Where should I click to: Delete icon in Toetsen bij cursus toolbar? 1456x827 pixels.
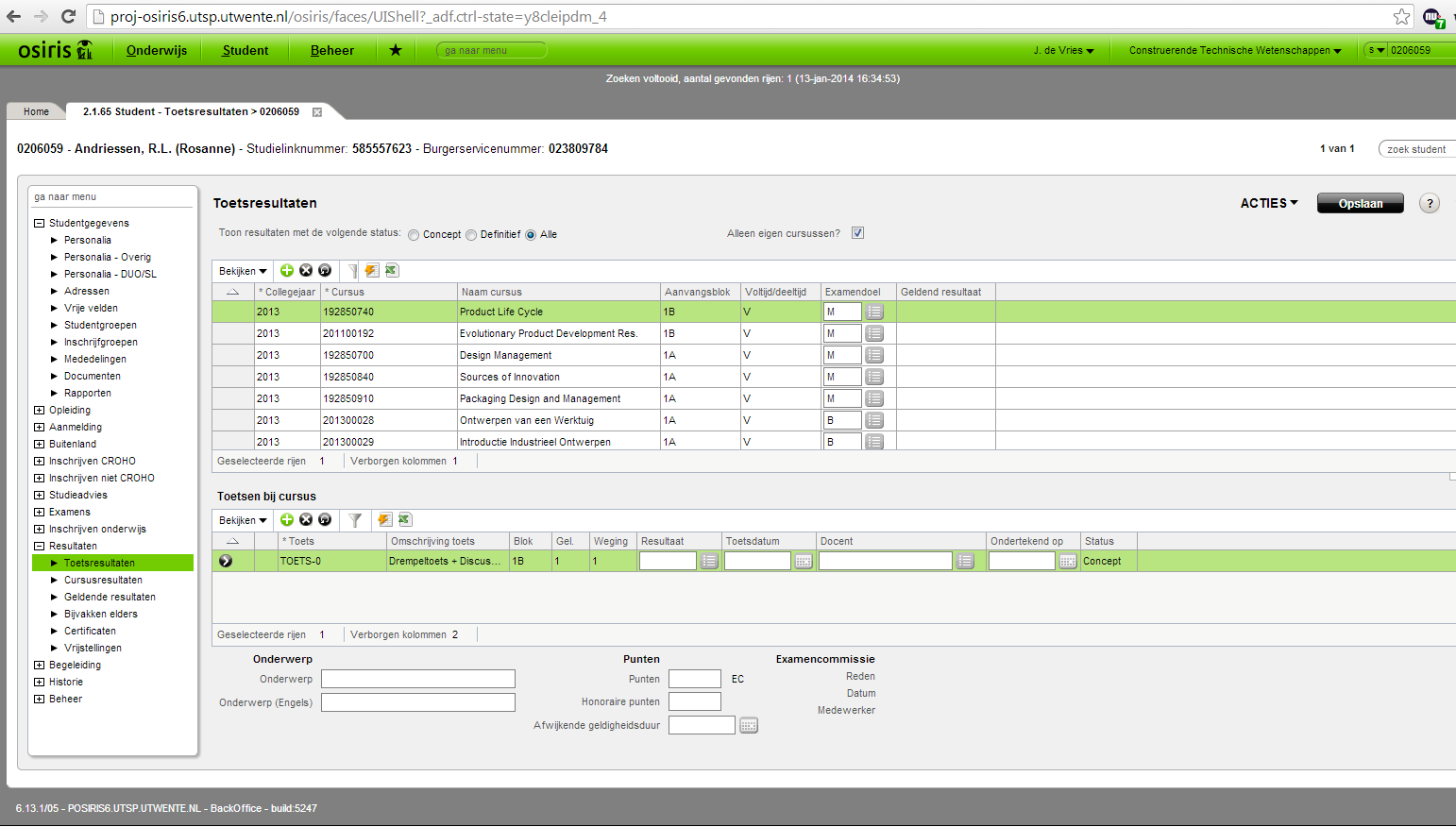tap(306, 520)
